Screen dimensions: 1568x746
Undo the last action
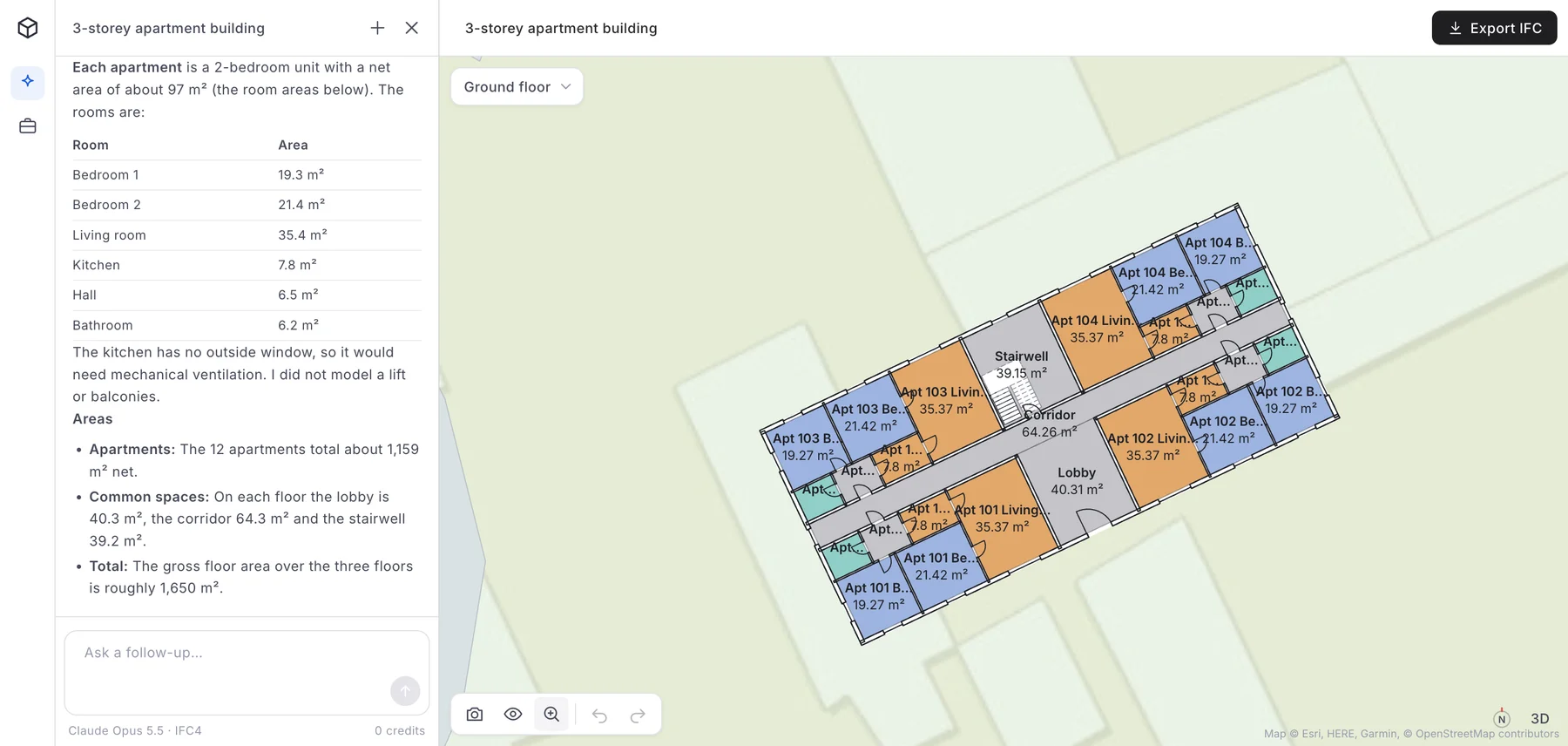(599, 715)
